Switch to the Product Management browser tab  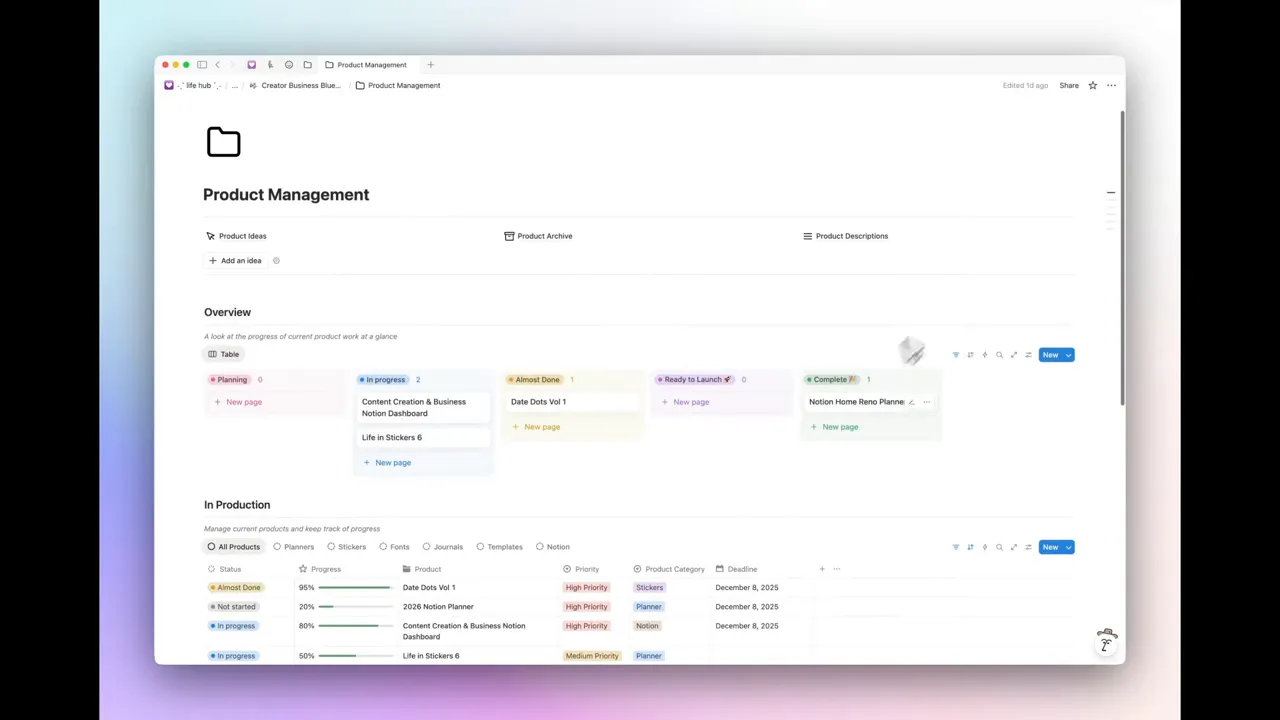(x=371, y=64)
